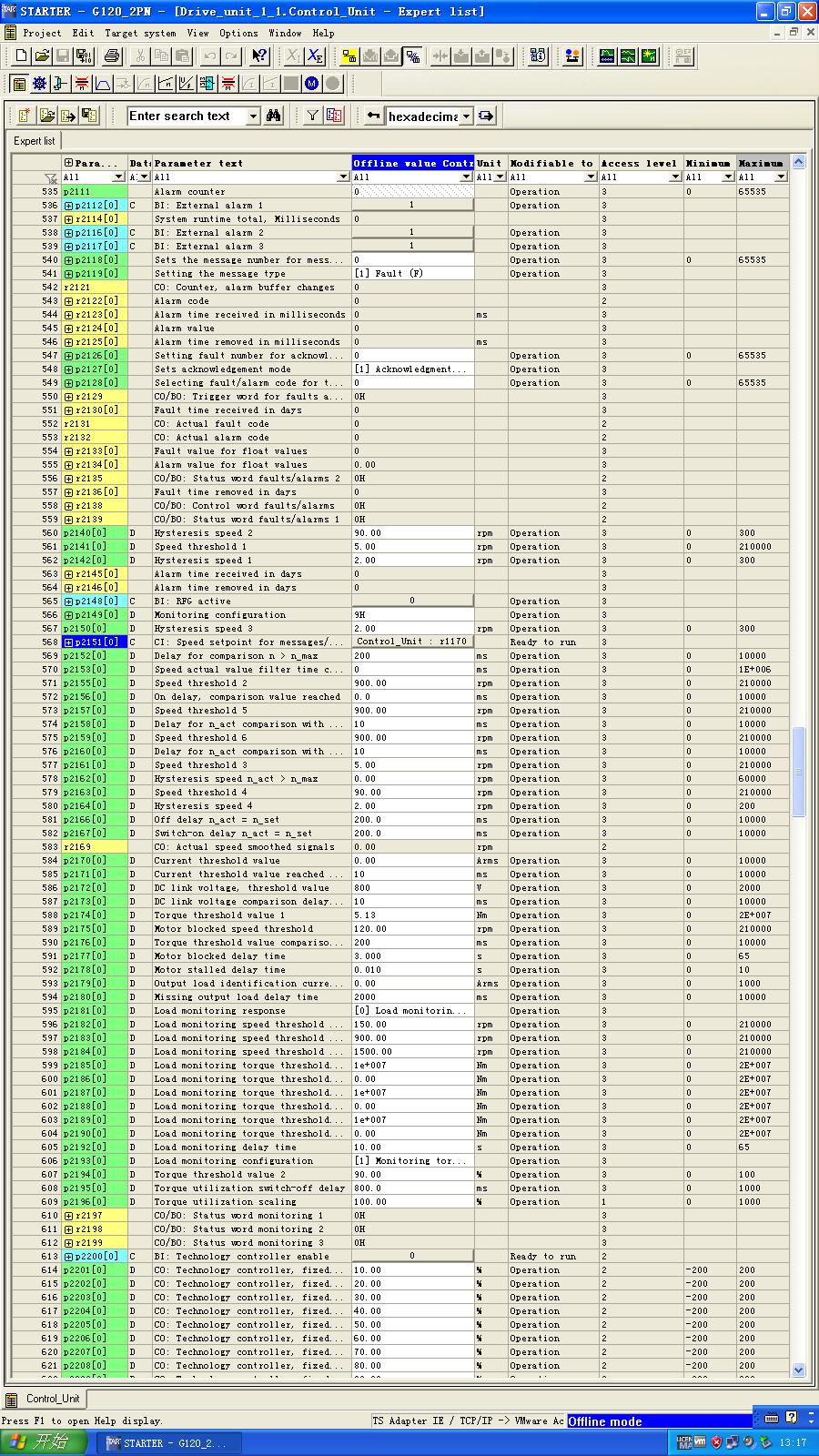Open saved parameter list icon
This screenshot has height=1456, width=819.
click(x=46, y=116)
